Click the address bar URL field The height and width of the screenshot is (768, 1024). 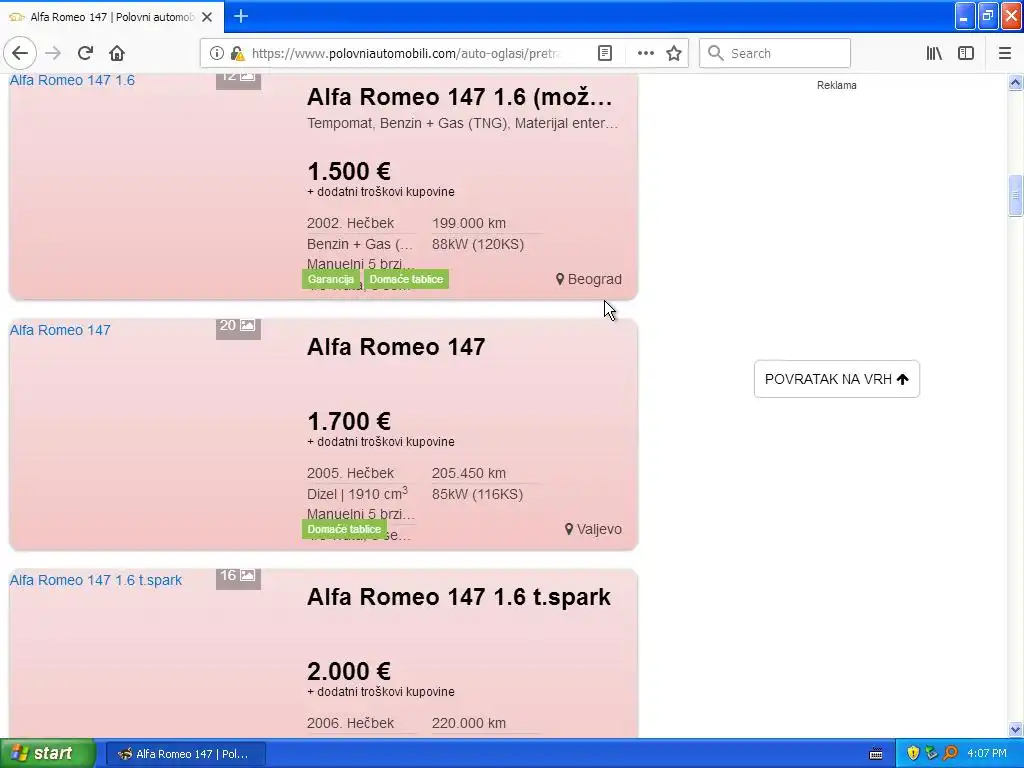(x=406, y=53)
